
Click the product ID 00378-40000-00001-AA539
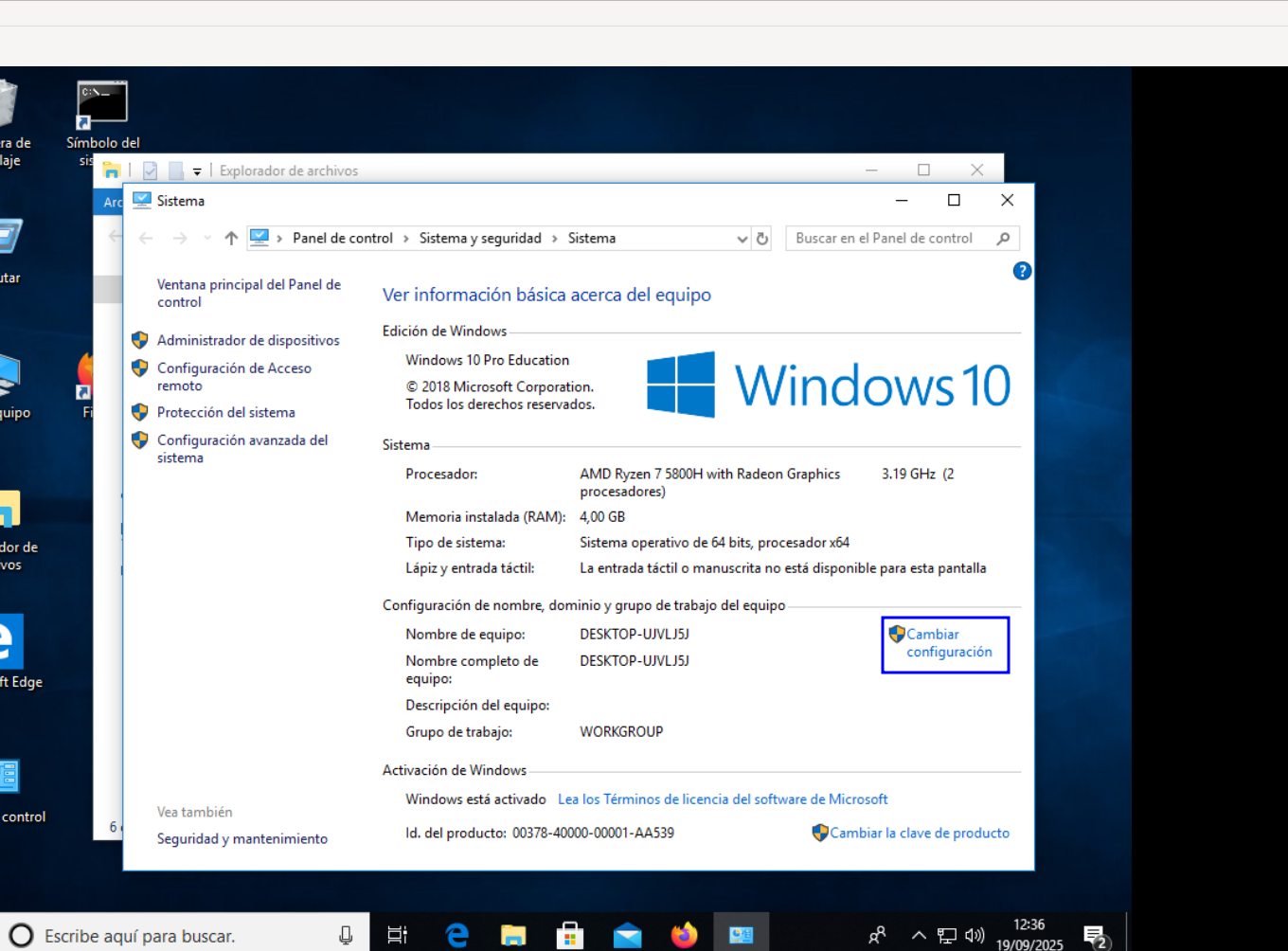tap(594, 833)
